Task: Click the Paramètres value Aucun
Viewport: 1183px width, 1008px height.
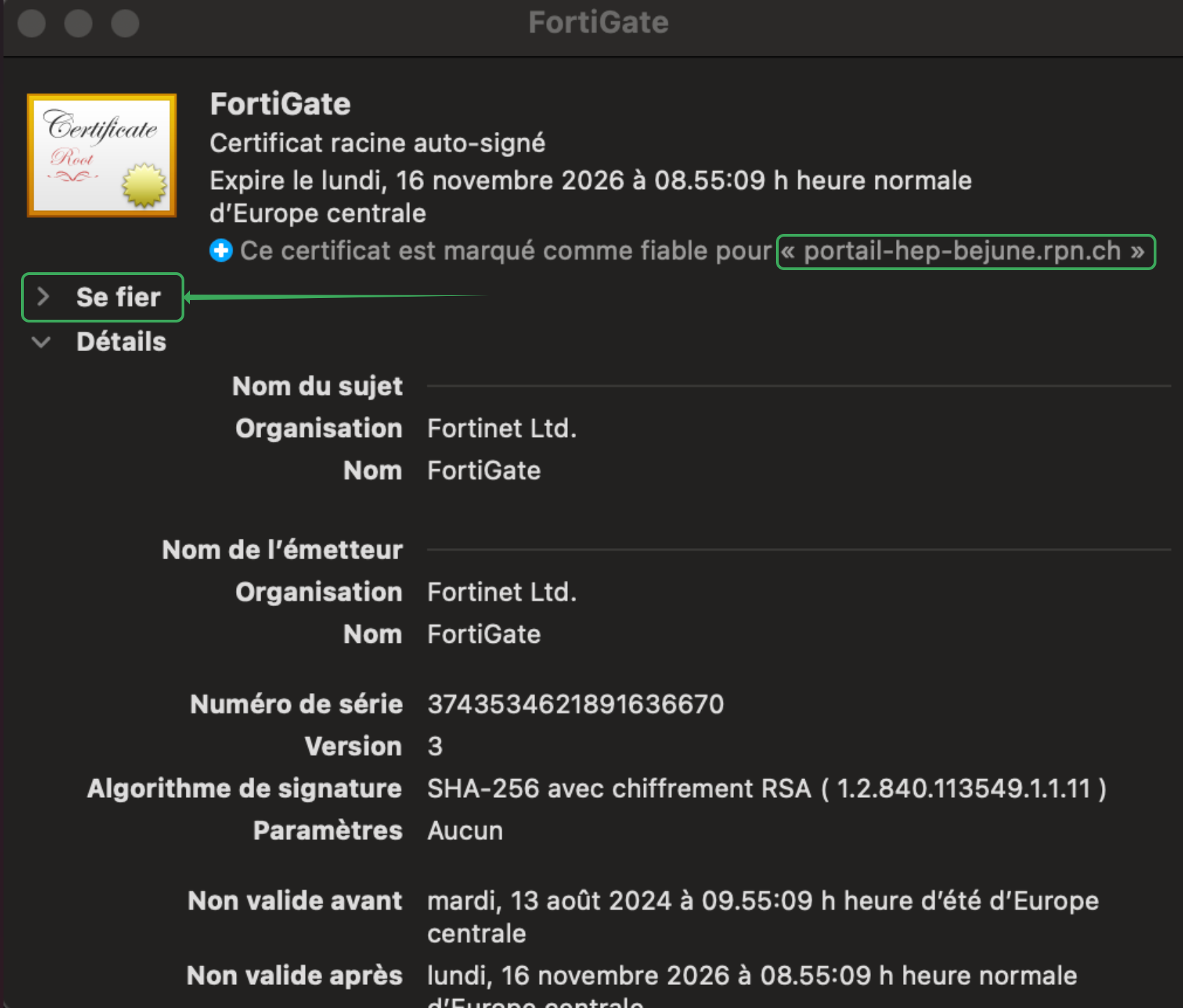Action: 465,831
